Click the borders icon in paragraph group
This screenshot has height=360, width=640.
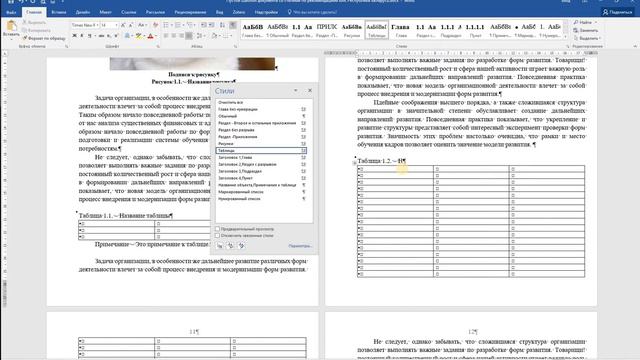(226, 36)
